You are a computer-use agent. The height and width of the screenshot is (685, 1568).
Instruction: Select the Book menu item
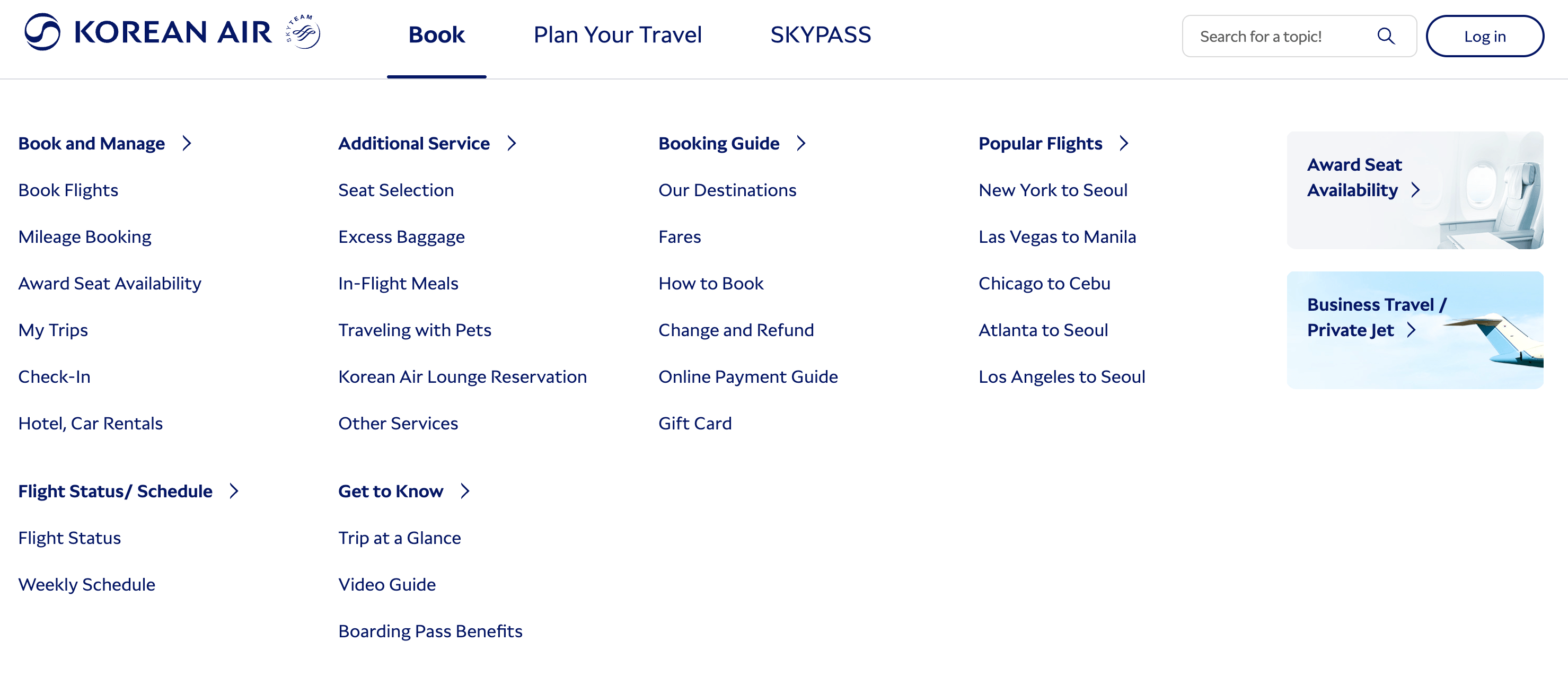click(x=436, y=36)
